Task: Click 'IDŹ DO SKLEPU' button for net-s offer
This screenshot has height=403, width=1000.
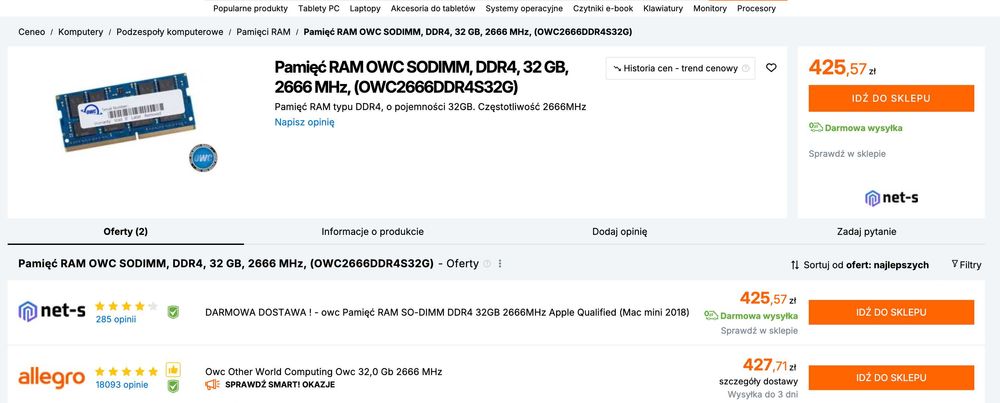Action: click(891, 312)
